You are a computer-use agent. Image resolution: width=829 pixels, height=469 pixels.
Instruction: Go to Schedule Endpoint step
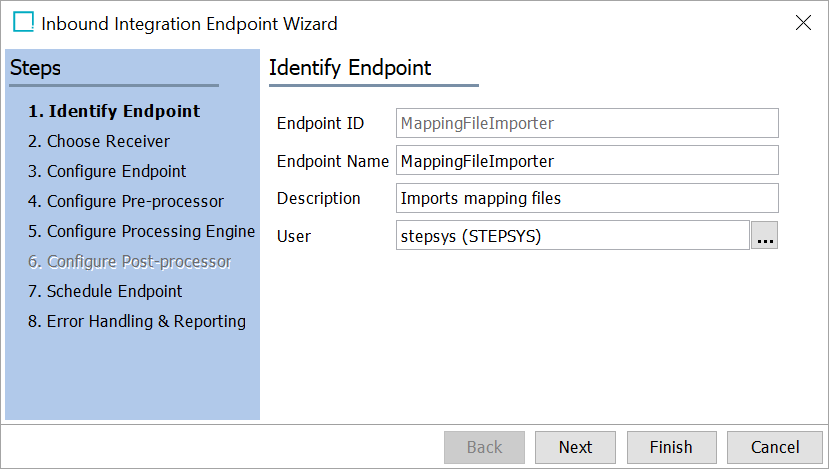click(x=105, y=291)
